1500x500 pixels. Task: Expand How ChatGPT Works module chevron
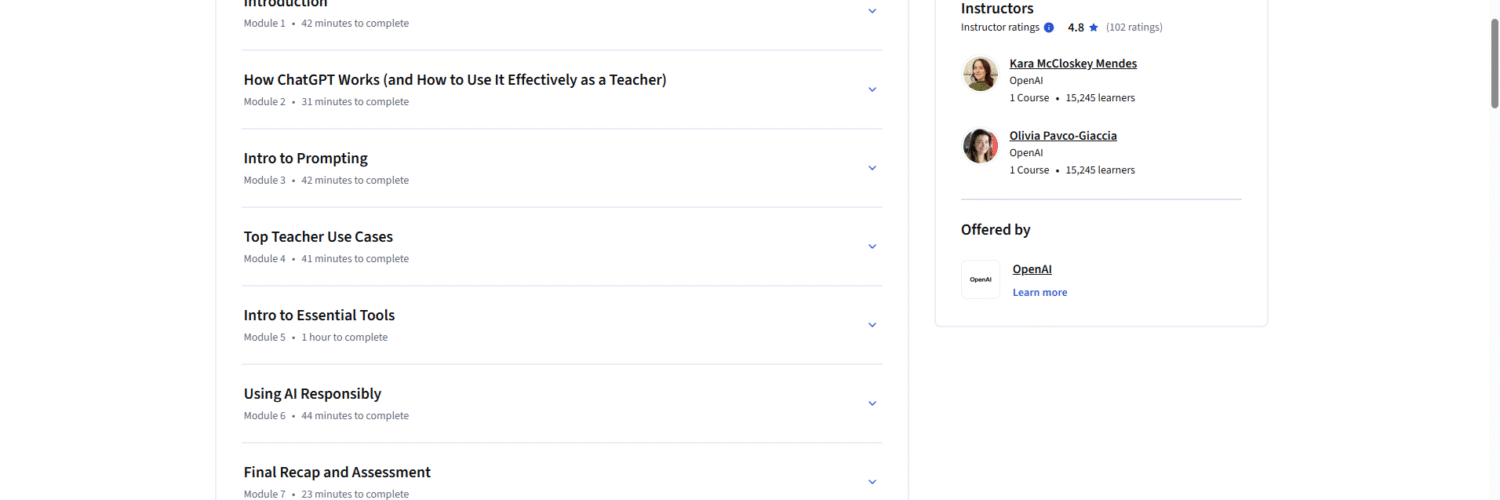tap(872, 89)
